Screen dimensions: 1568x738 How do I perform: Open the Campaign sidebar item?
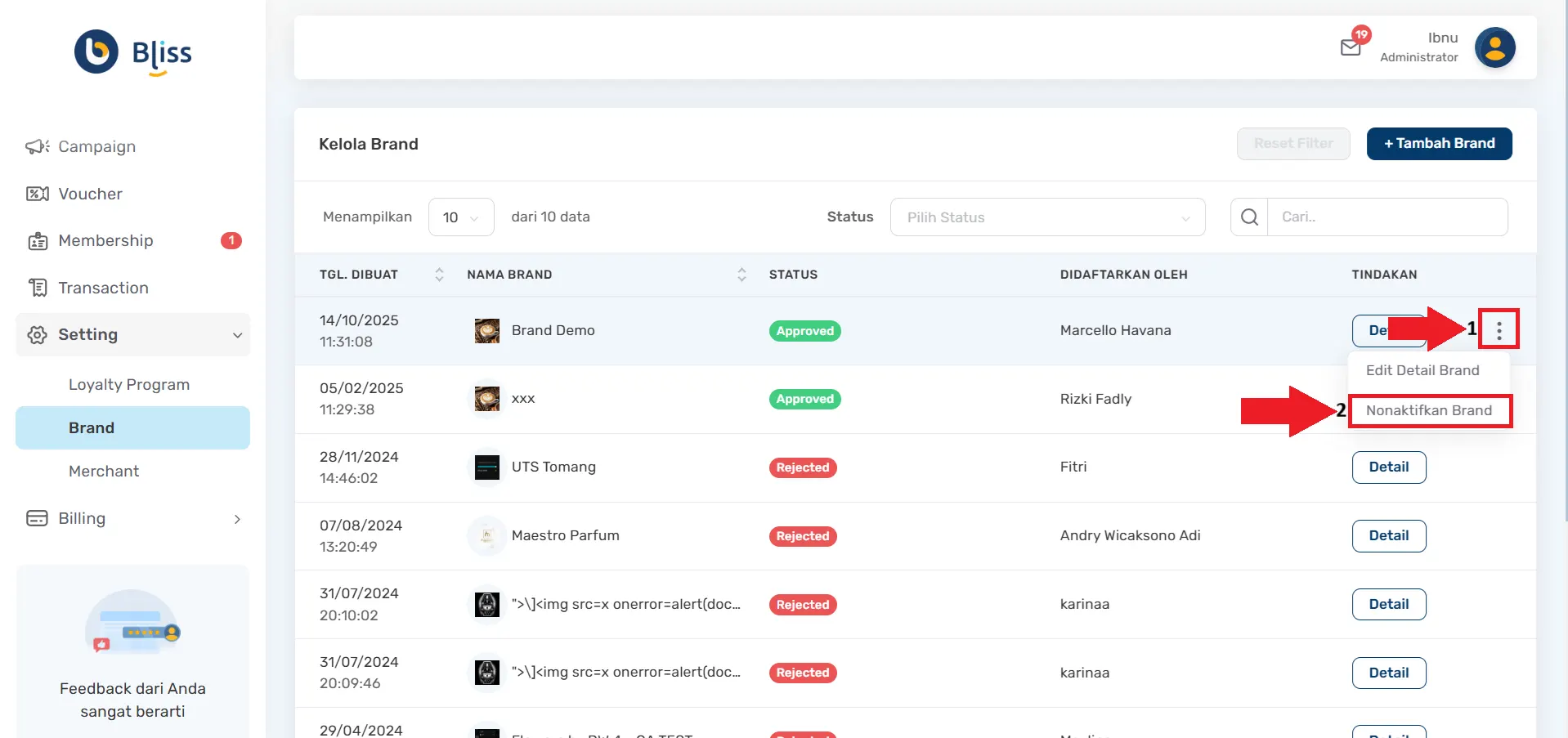pos(96,147)
